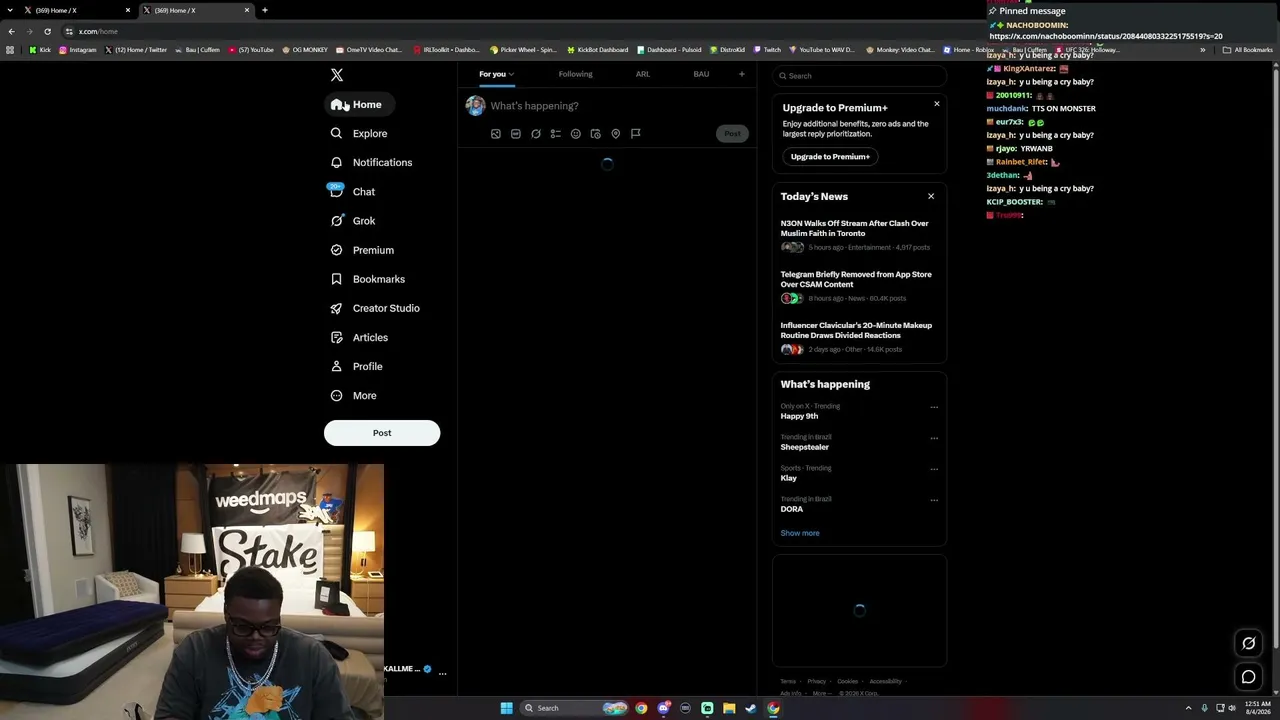Open Articles in the sidebar

point(359,337)
